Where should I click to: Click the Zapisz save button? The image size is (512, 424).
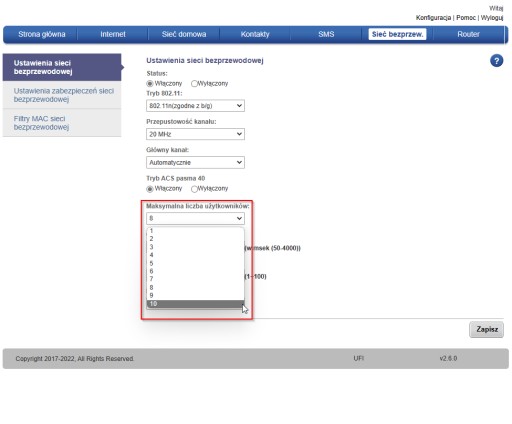click(487, 329)
